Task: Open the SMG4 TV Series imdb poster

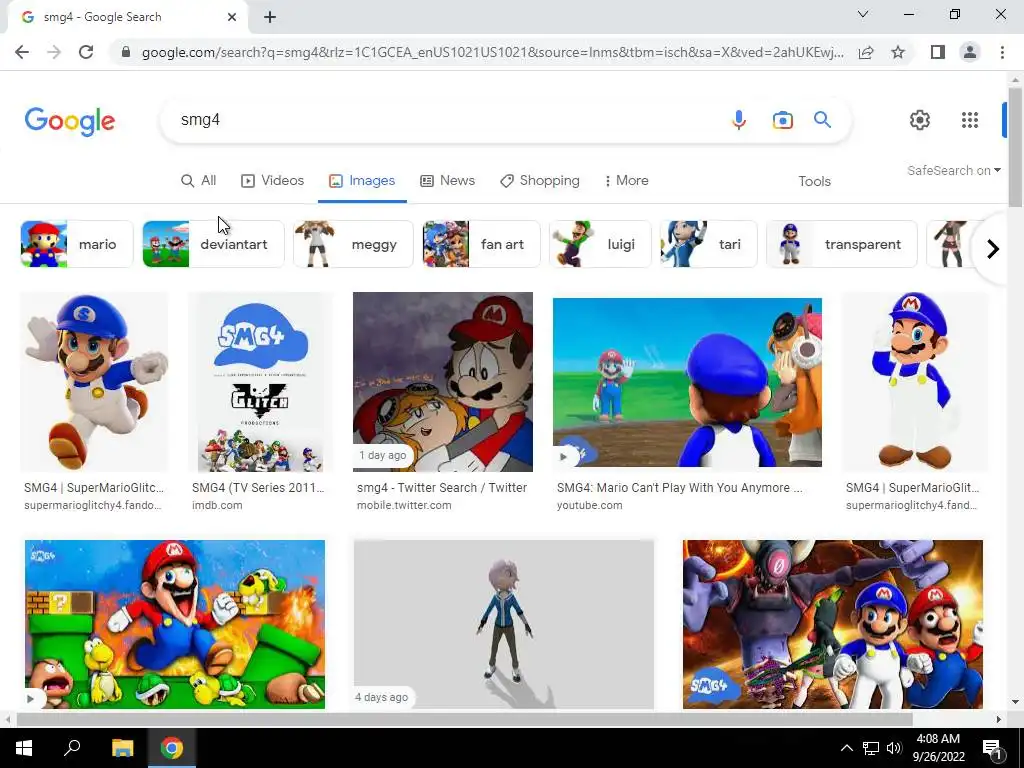Action: pyautogui.click(x=261, y=382)
